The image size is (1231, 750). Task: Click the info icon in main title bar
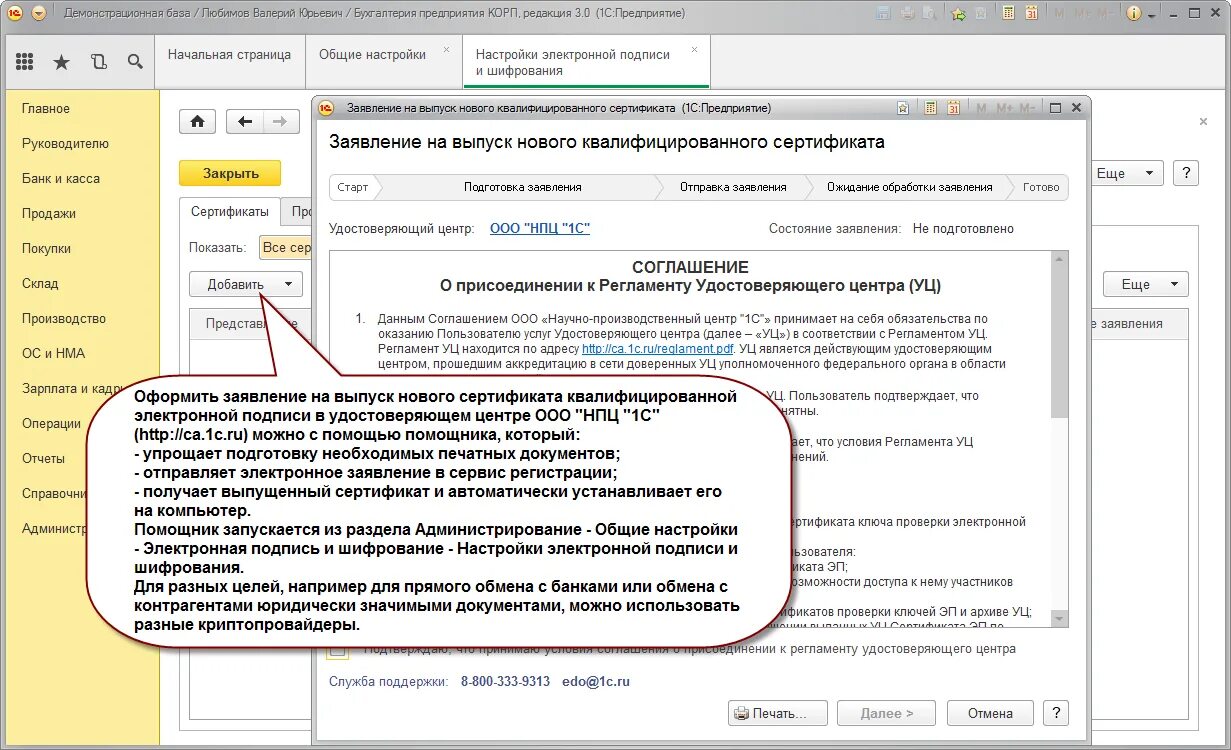[1134, 14]
